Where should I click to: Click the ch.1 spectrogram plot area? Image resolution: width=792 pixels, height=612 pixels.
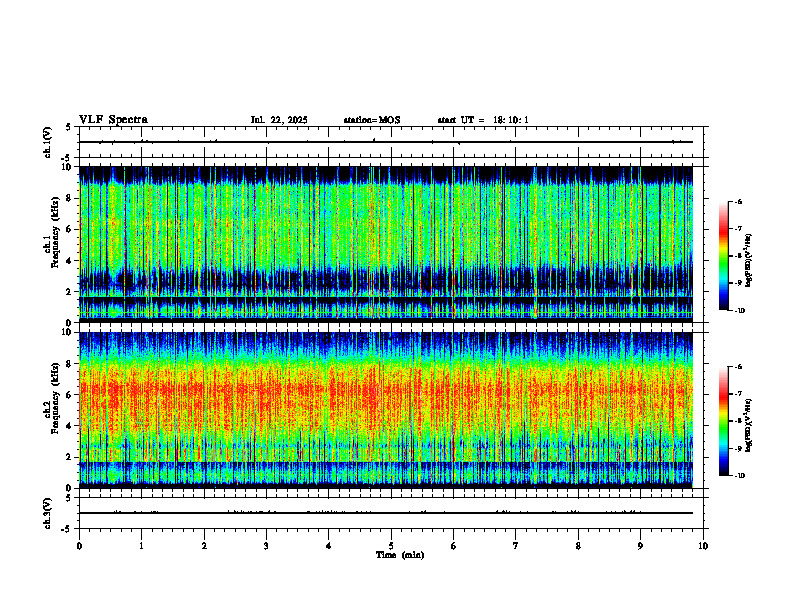pyautogui.click(x=386, y=244)
